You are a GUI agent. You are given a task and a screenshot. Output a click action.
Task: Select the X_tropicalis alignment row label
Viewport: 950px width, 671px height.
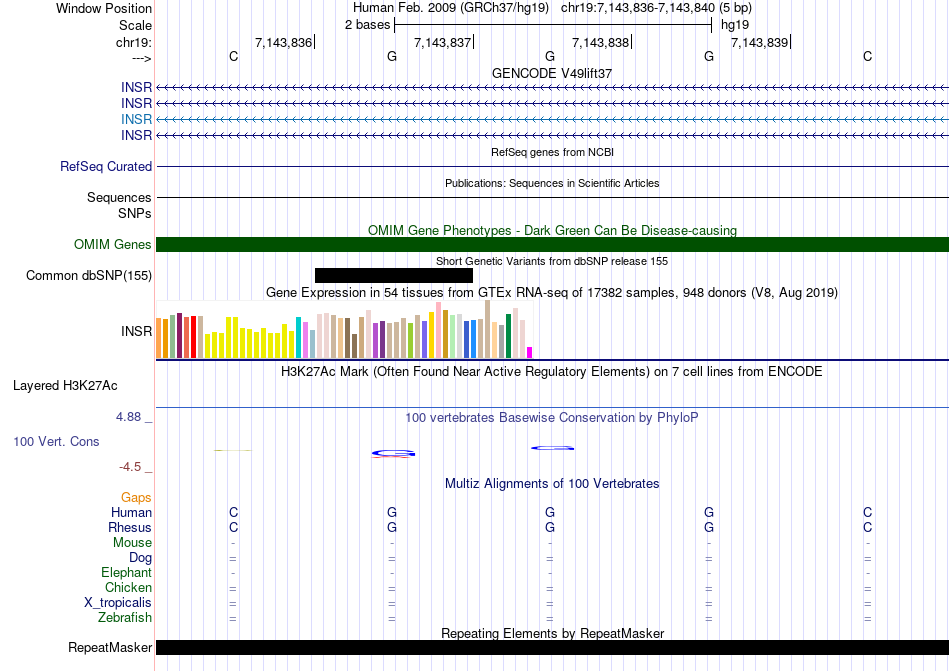(118, 603)
